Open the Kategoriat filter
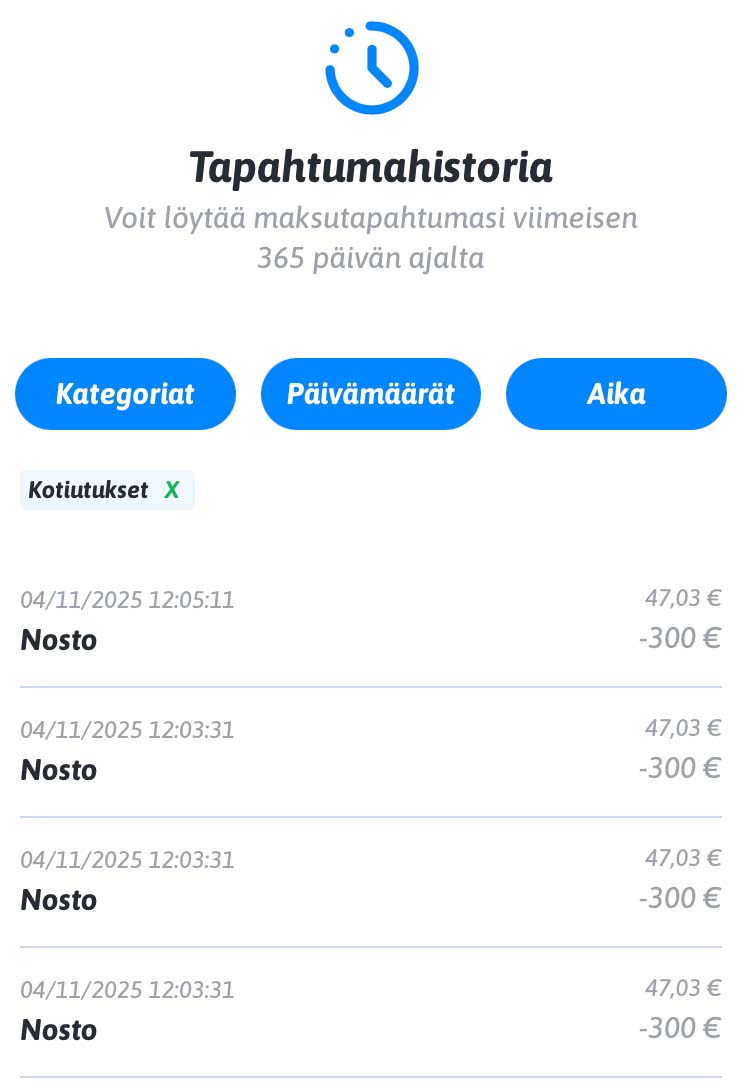Screen dimensions: 746x1083 (125, 394)
